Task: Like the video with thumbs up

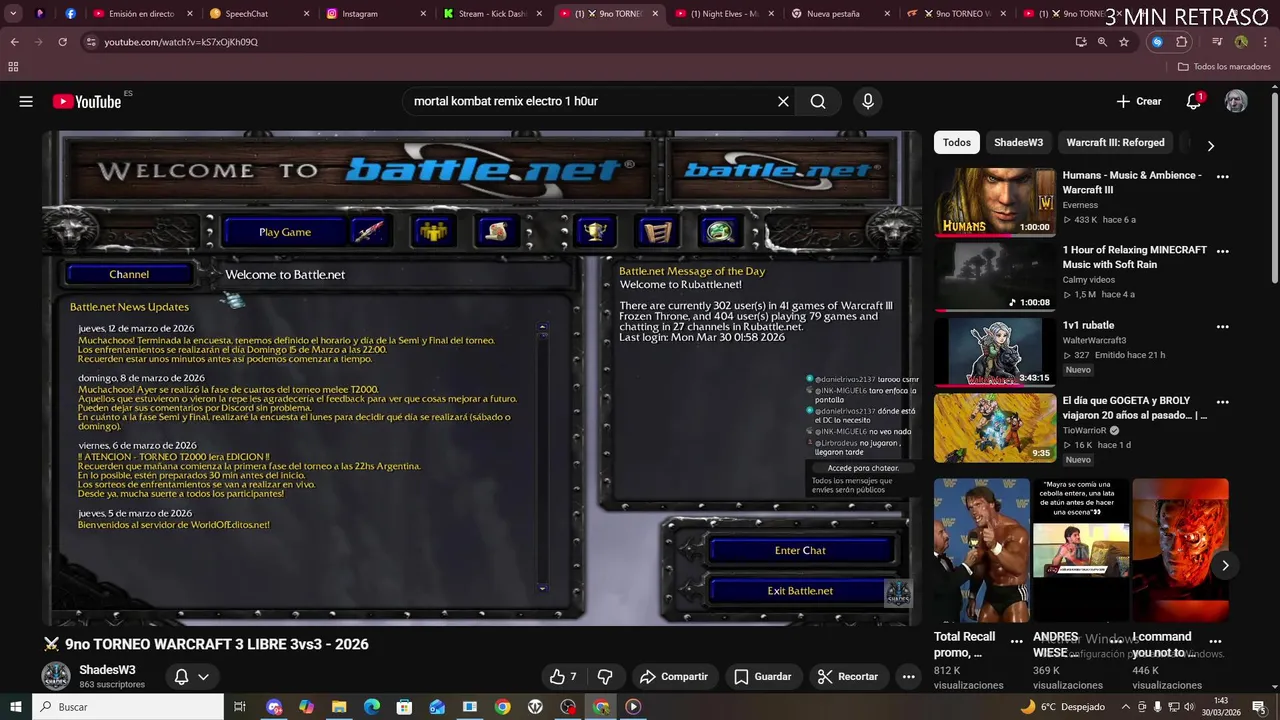Action: point(563,677)
